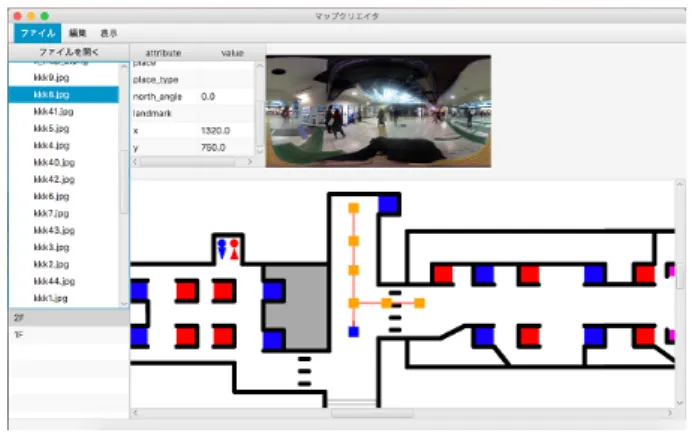
Task: Select the 1F floor row
Action: click(69, 334)
